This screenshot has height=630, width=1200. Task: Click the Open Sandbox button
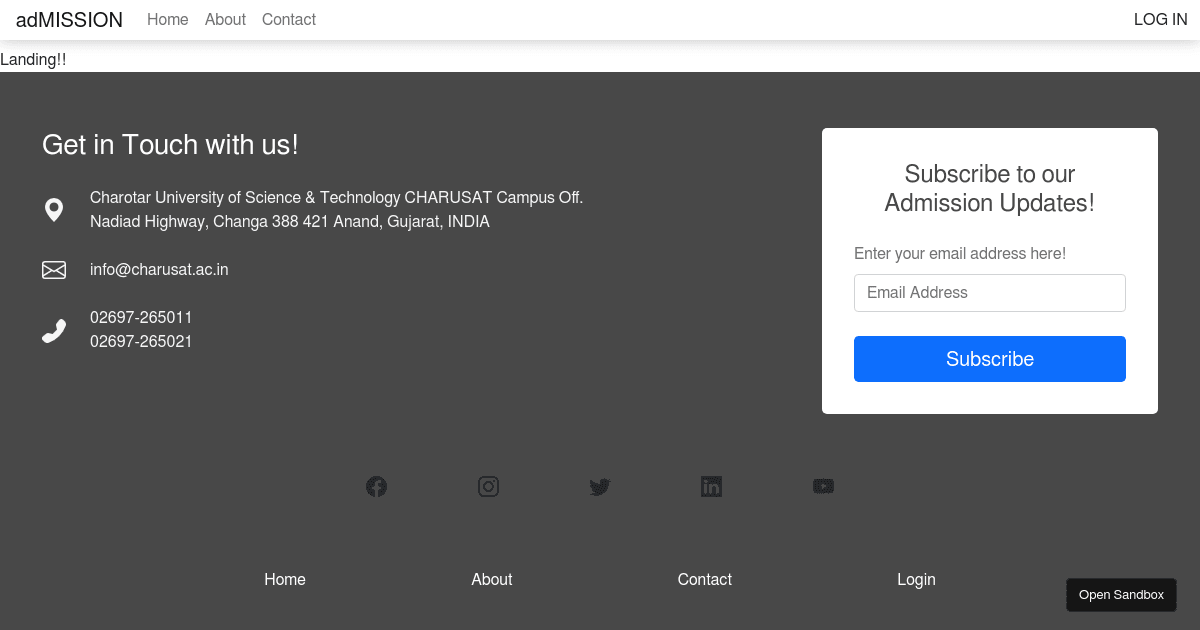(x=1121, y=595)
